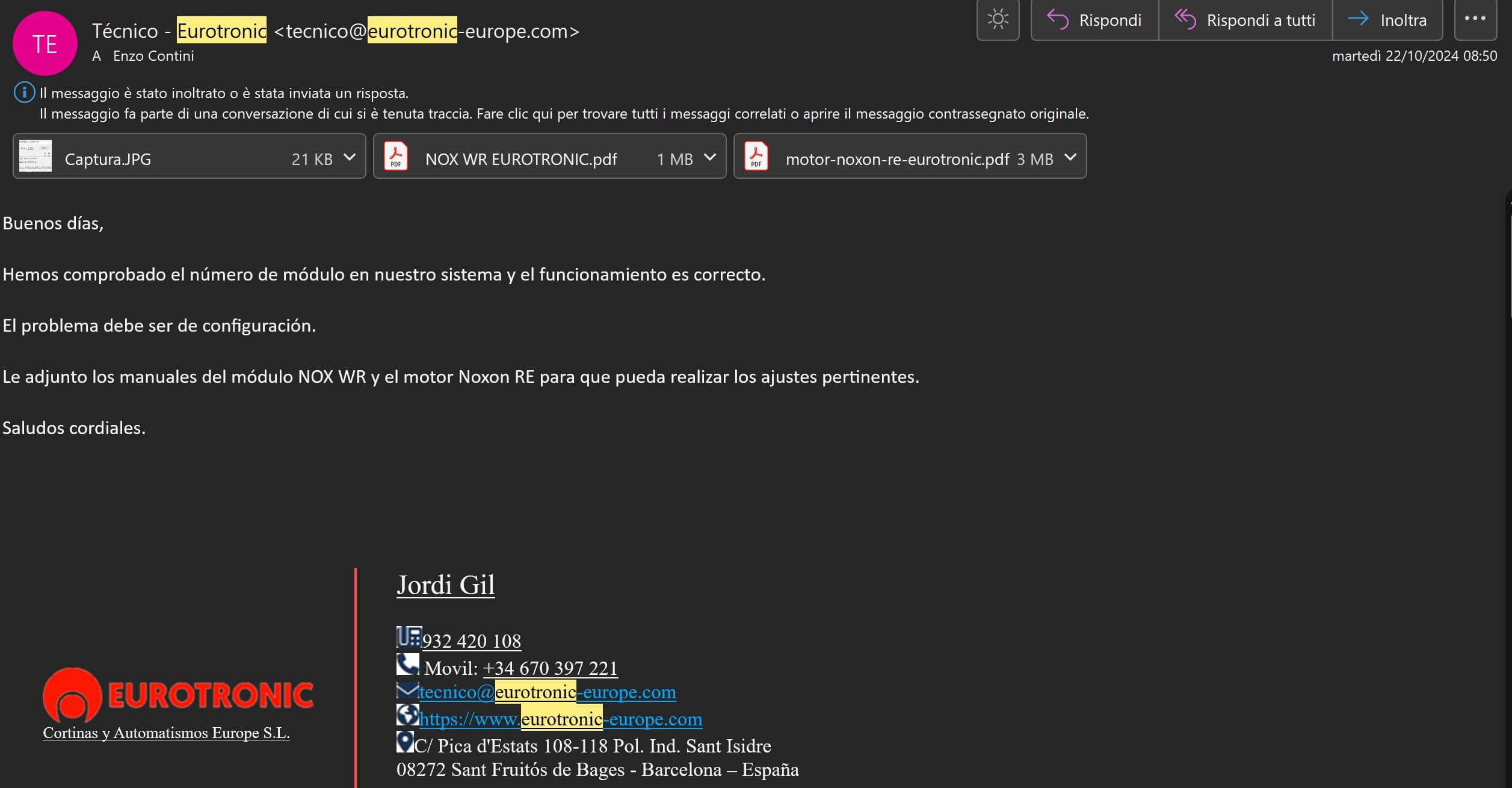Click the conversation tracking info message

[x=563, y=114]
